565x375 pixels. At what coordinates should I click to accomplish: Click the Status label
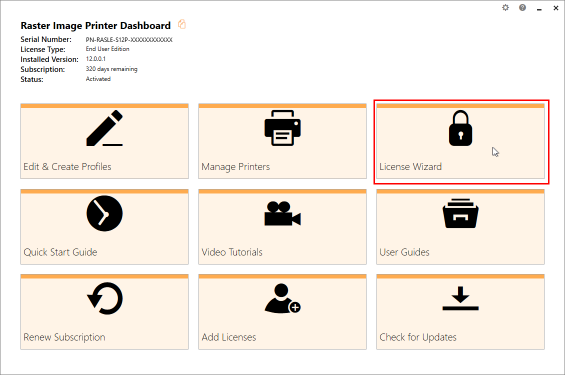pos(32,79)
